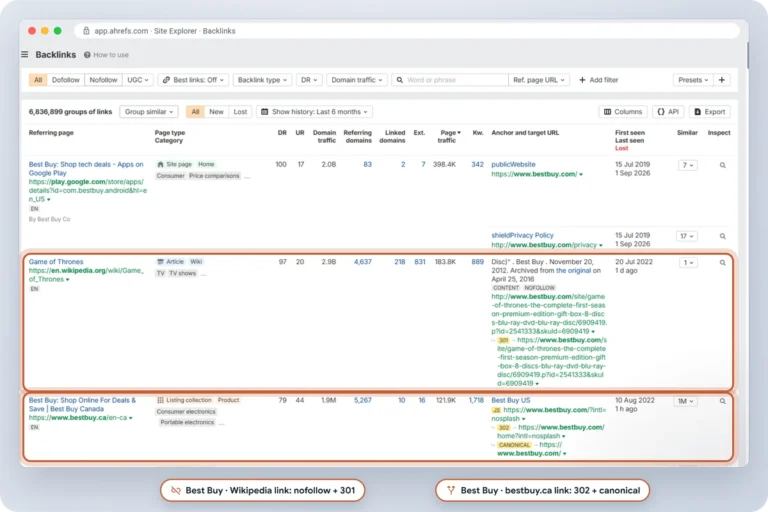
Task: Click the "6,836,899 groups of links" count
Action: pos(70,112)
